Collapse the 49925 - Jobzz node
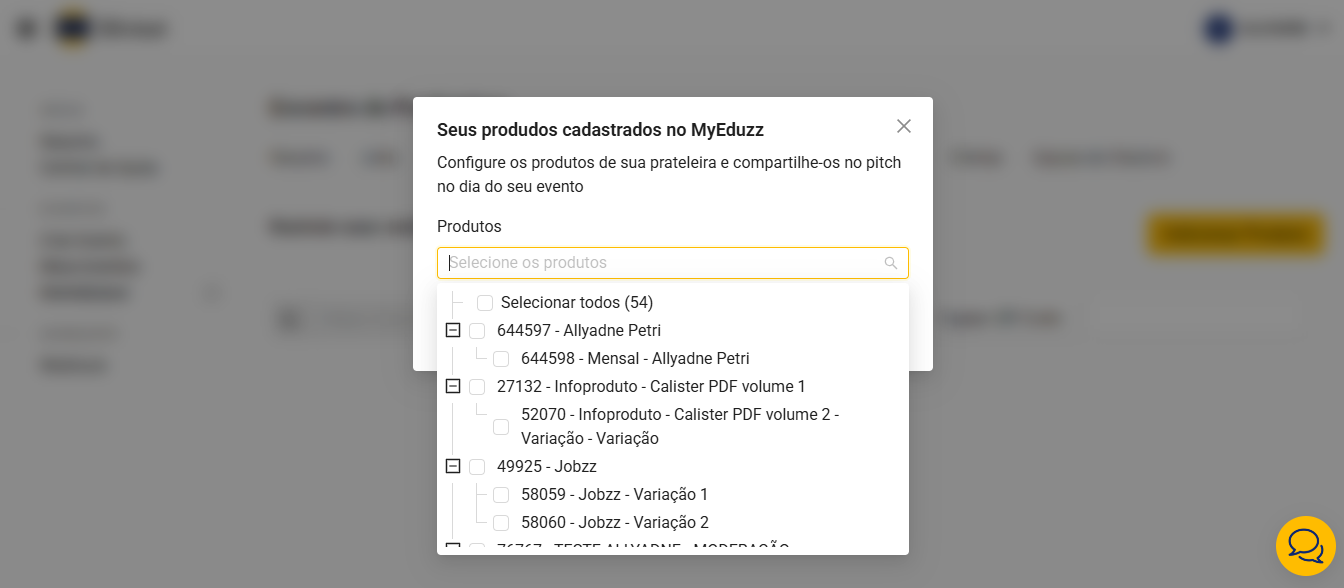This screenshot has width=1344, height=588. 453,467
